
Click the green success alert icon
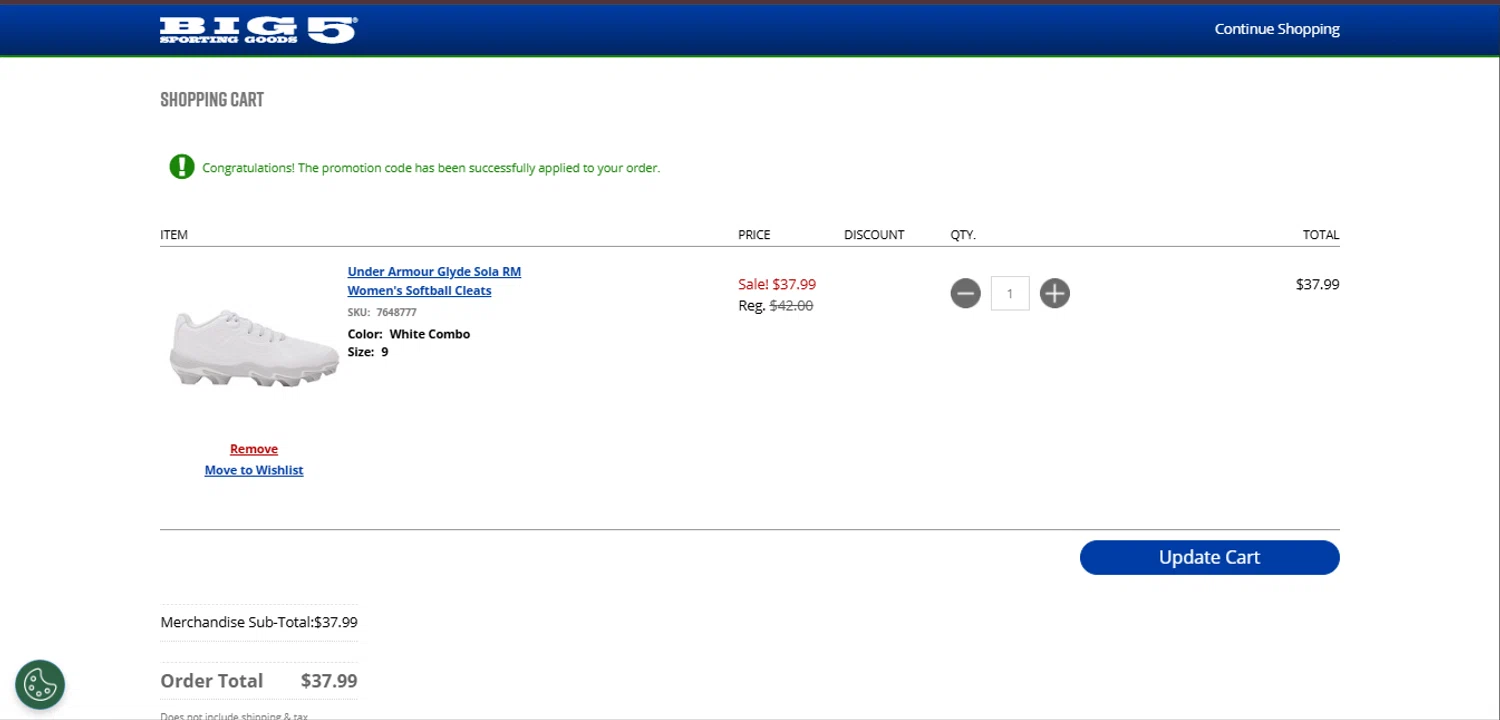tap(181, 167)
